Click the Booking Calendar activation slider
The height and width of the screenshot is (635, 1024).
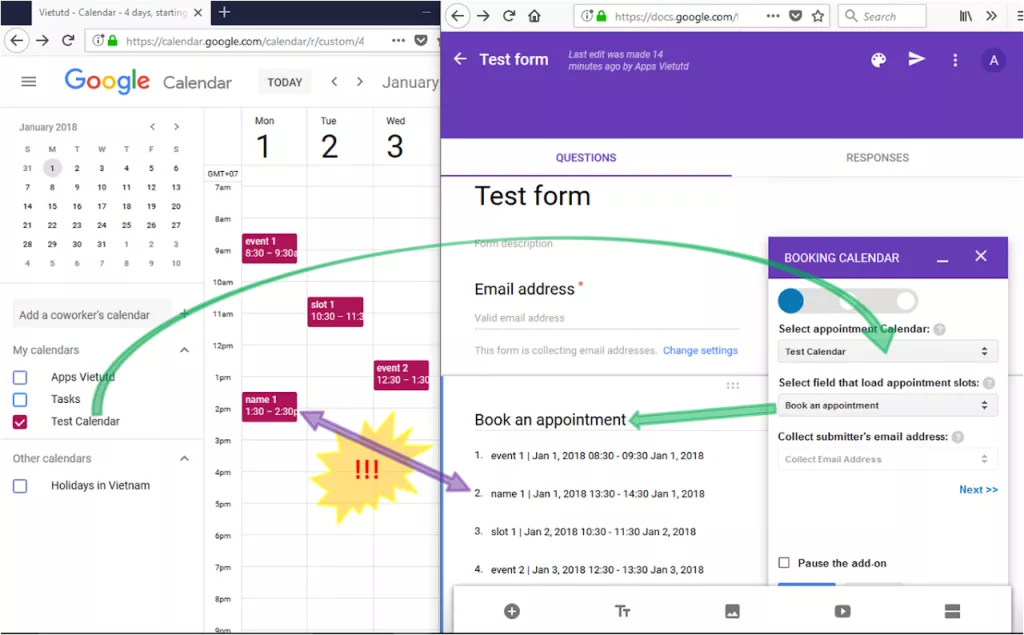791,301
